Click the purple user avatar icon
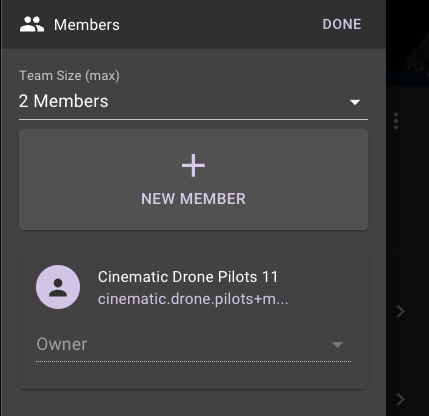 [x=58, y=287]
